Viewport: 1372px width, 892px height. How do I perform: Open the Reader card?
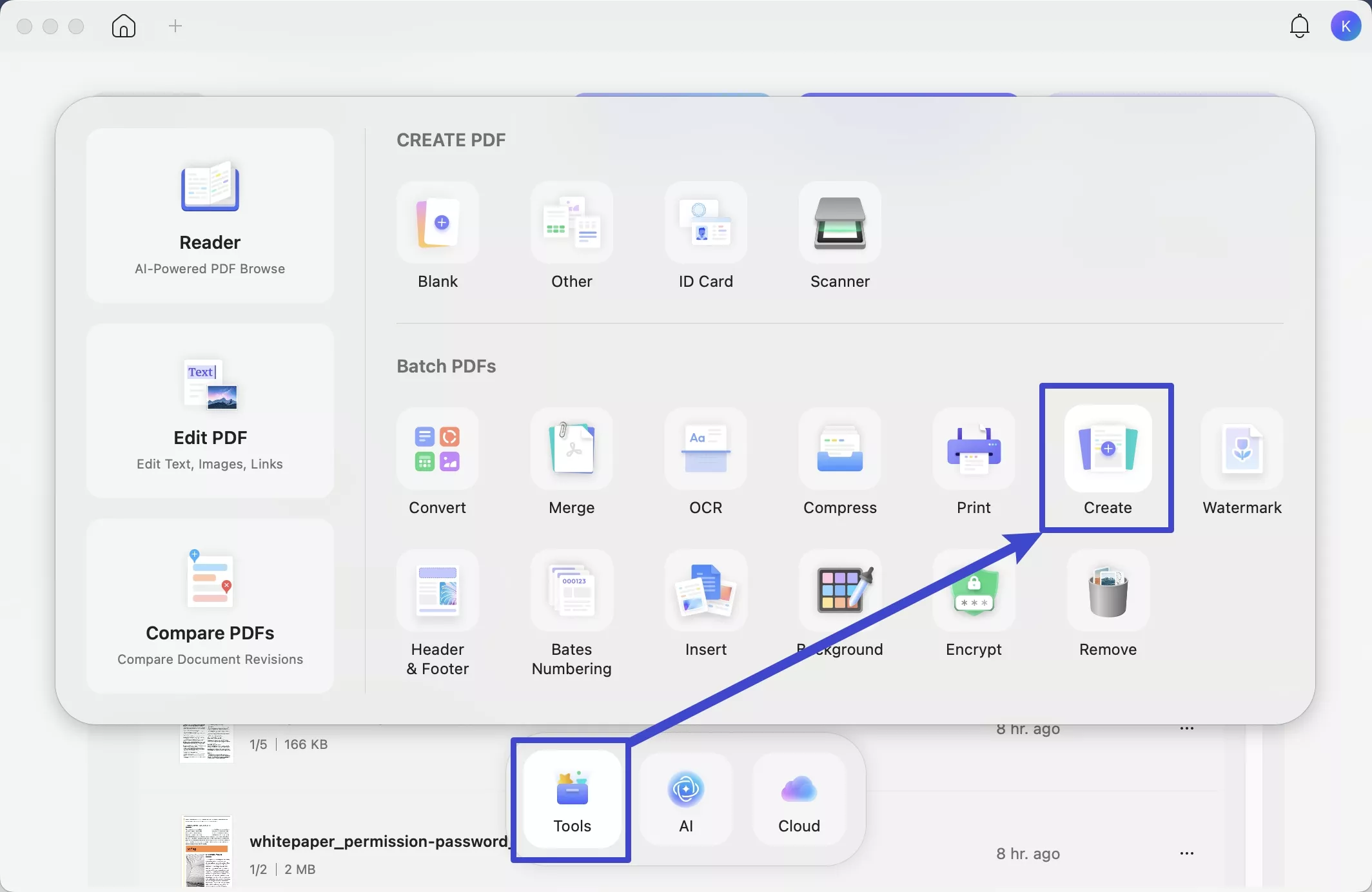pos(210,215)
